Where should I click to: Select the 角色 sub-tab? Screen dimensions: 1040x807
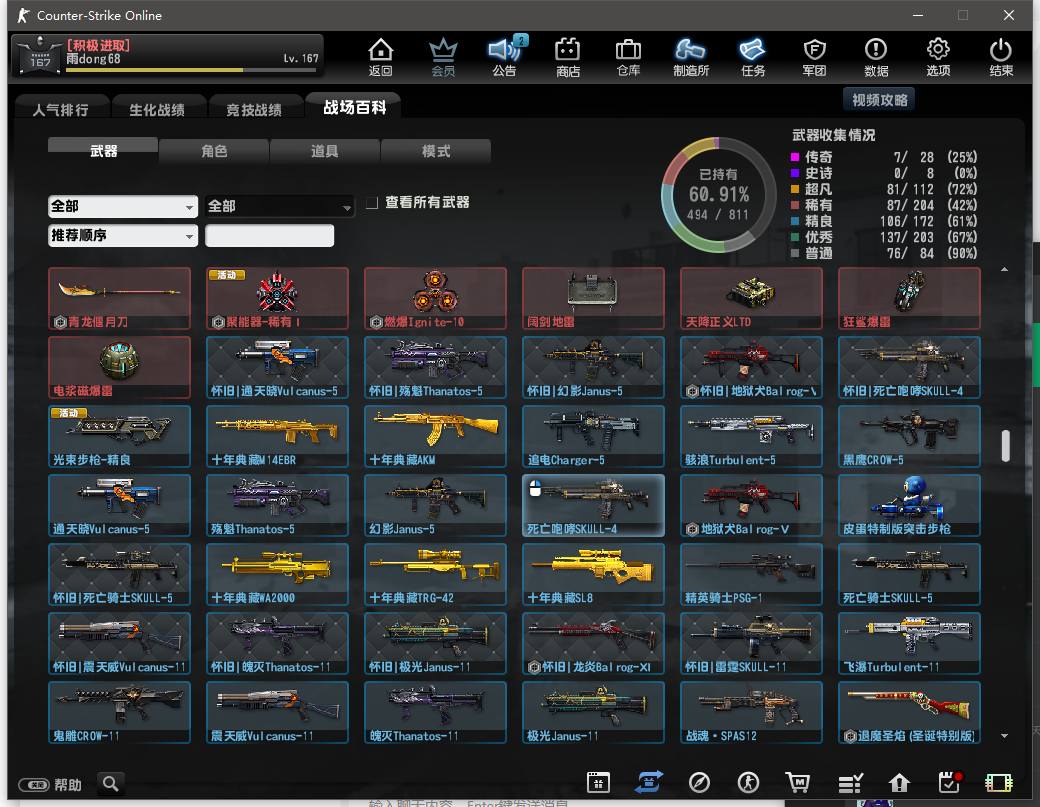(214, 151)
